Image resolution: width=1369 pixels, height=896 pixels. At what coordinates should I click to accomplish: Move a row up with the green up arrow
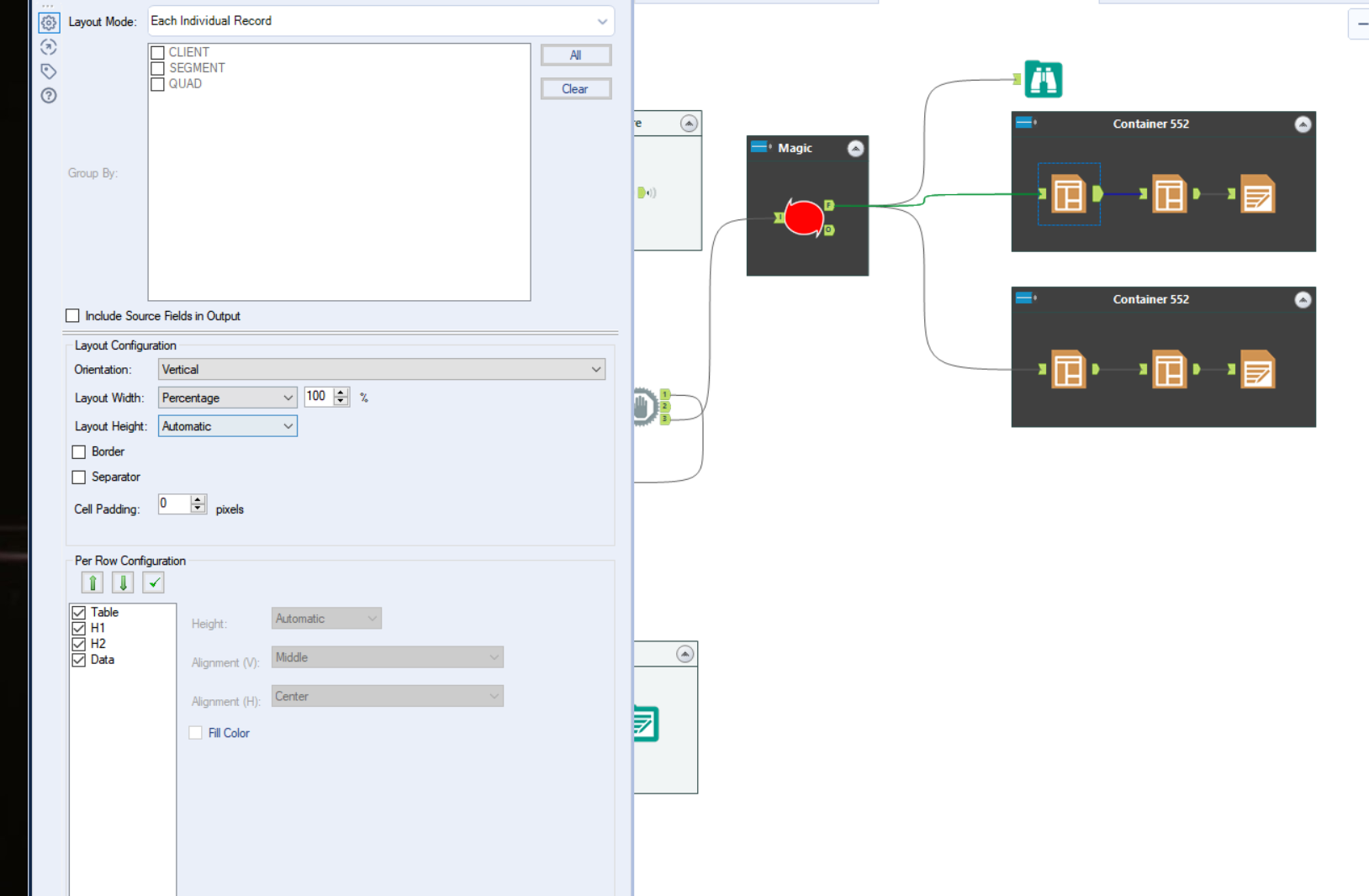click(92, 582)
